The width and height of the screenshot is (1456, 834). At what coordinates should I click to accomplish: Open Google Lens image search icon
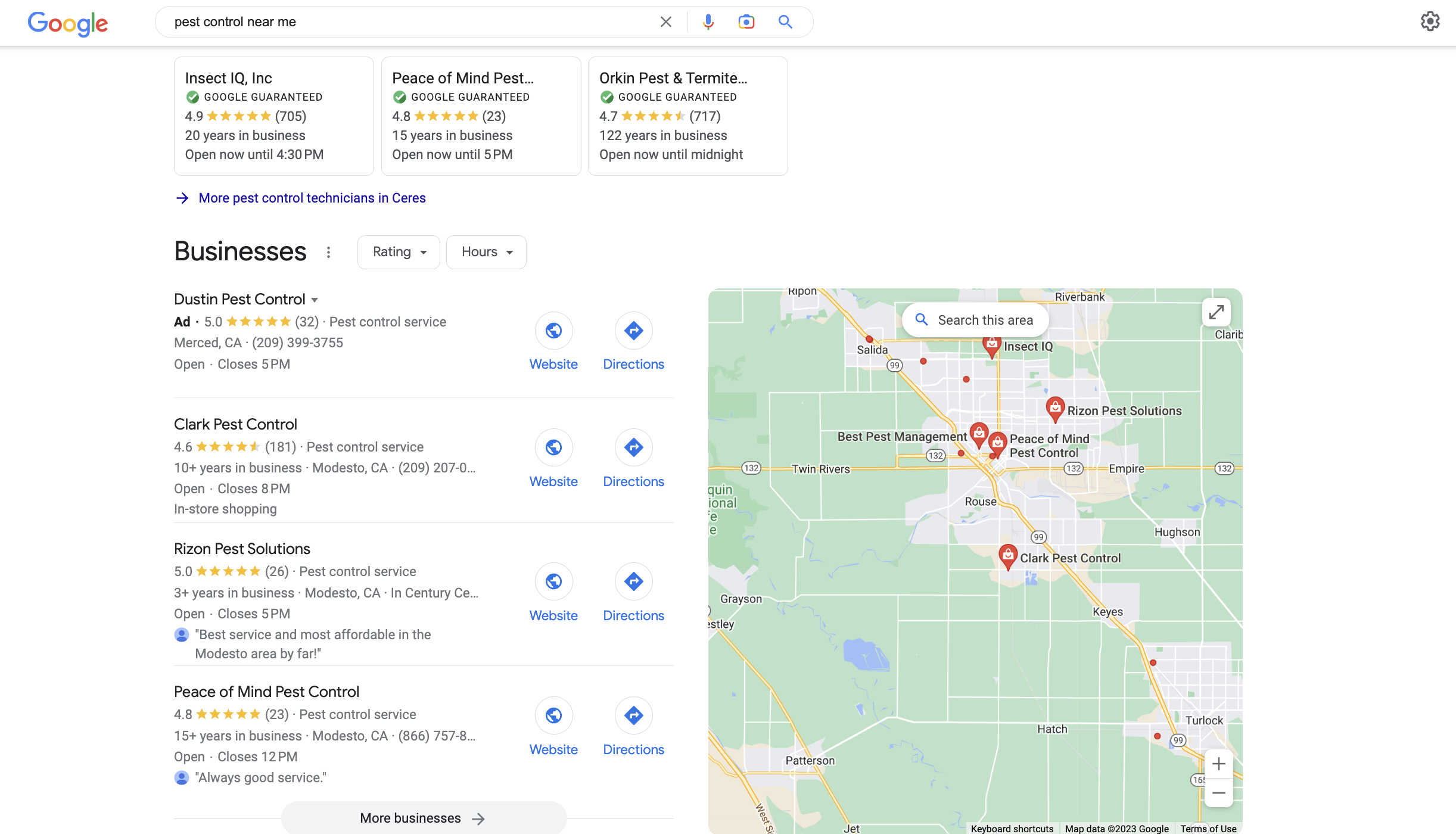click(746, 22)
